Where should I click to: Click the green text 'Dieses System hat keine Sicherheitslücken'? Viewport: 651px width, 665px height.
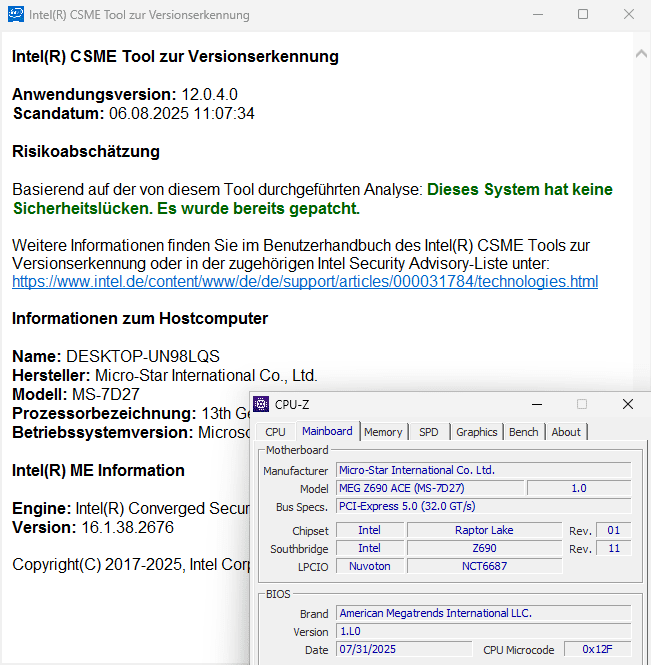pyautogui.click(x=313, y=199)
